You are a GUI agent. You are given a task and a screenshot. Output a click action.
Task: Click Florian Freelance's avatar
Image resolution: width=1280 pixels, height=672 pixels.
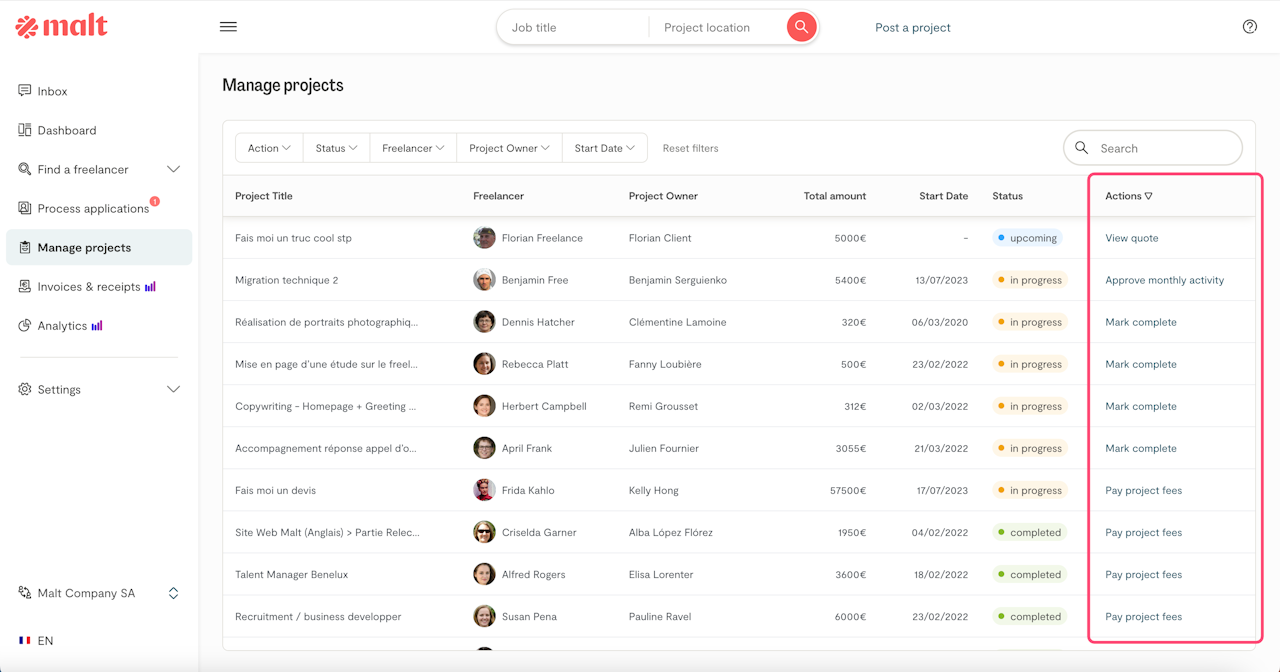[x=484, y=238]
